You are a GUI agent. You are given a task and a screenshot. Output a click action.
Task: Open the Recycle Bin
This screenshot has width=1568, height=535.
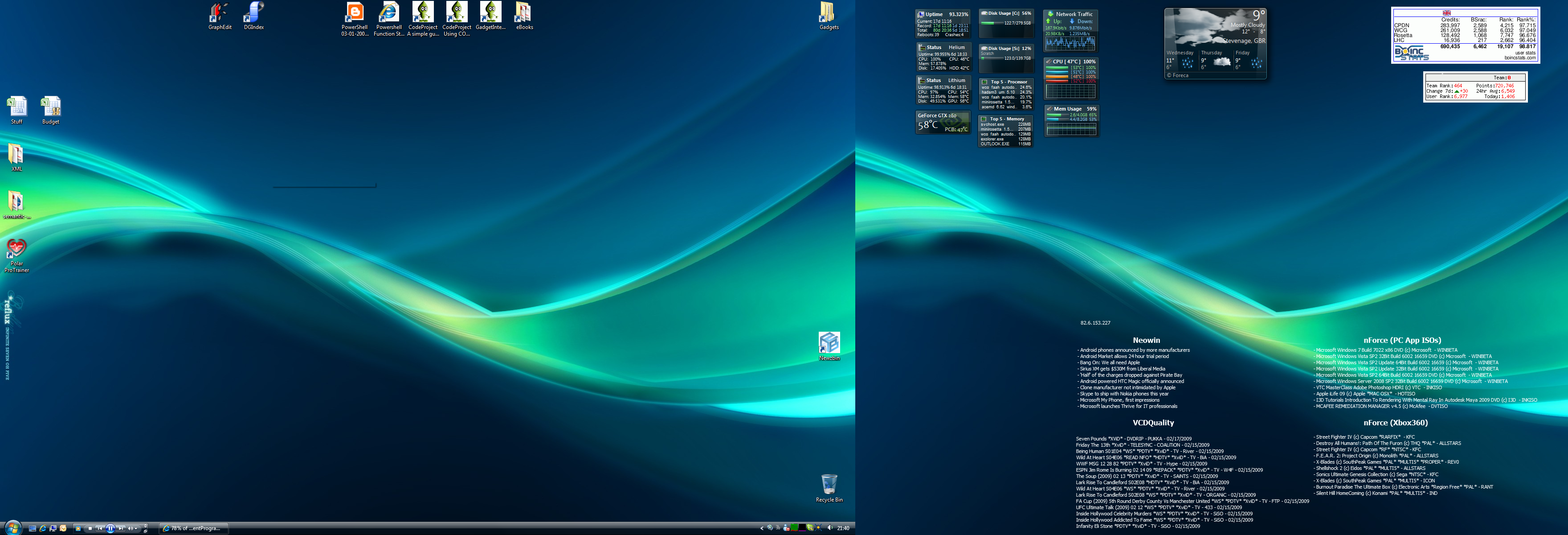[829, 485]
